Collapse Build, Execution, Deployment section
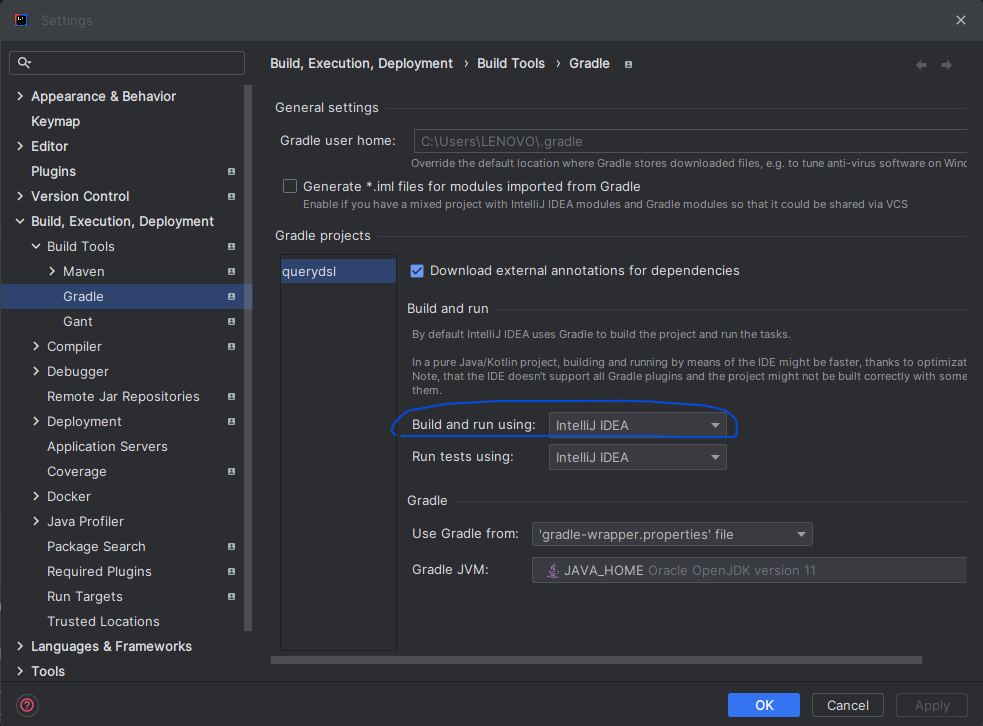The width and height of the screenshot is (983, 726). pos(20,221)
